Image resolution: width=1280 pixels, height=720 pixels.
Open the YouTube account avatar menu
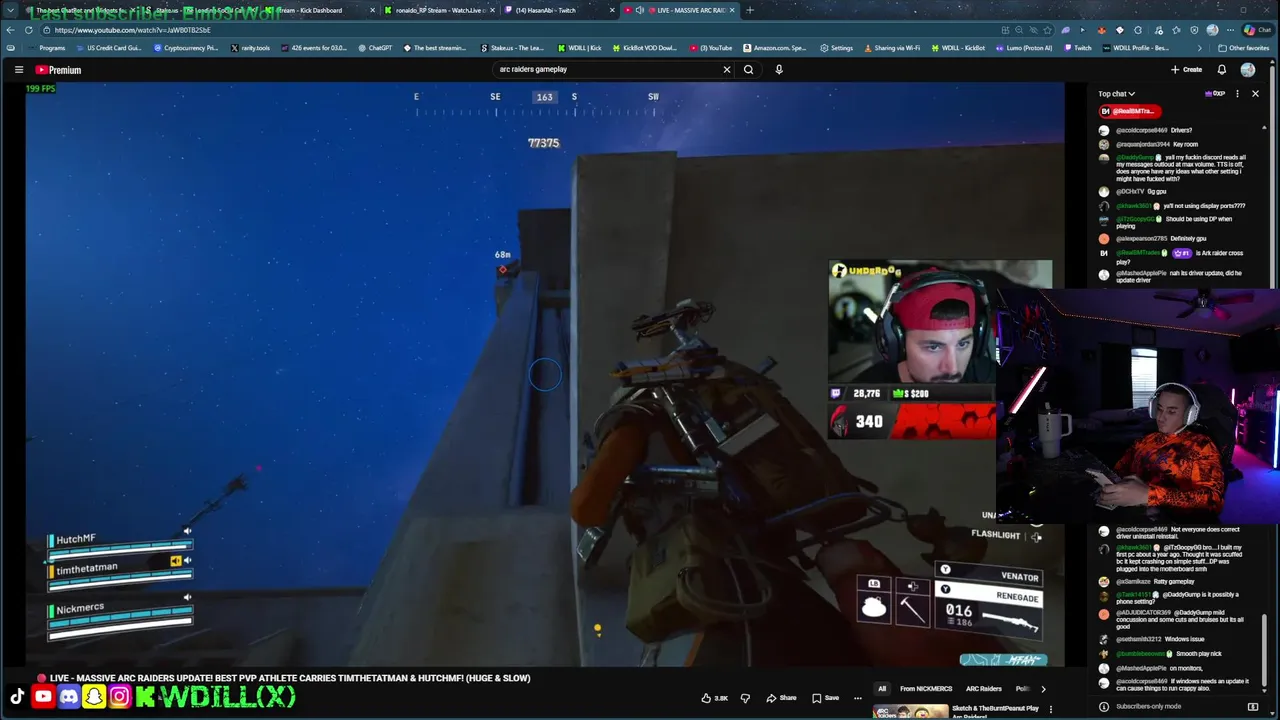click(x=1248, y=69)
